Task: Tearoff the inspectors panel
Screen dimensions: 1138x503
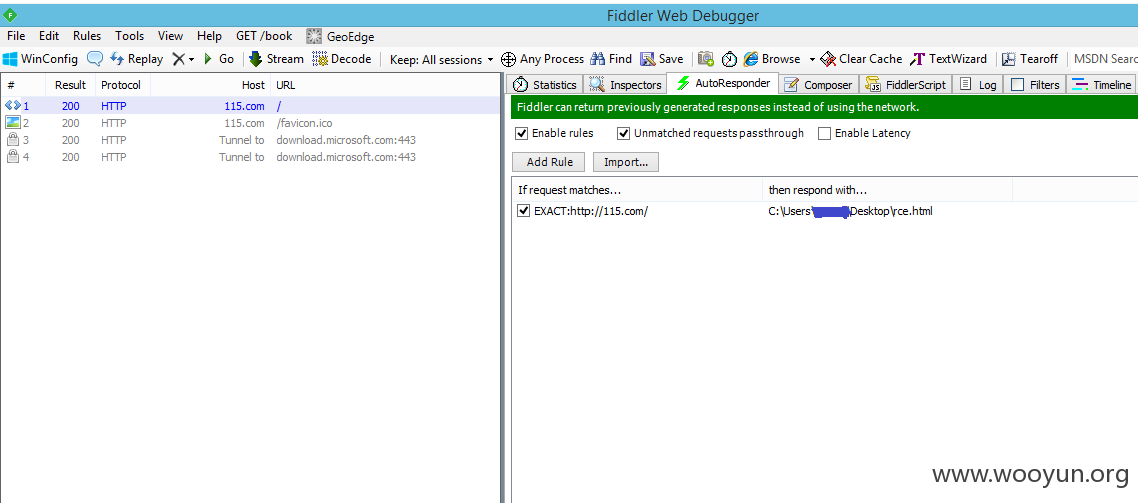Action: [1030, 60]
